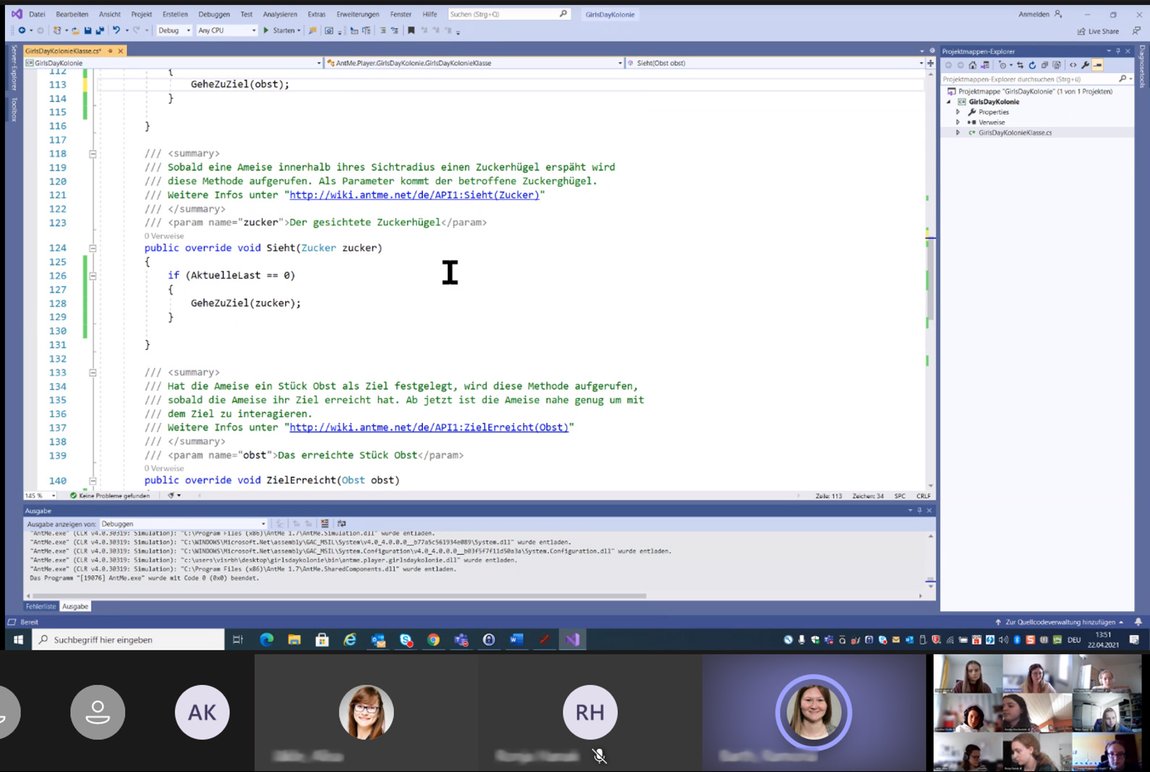Click the Home icon in Projektmappen-Explorer
Screen dimensions: 1150x772
973,65
